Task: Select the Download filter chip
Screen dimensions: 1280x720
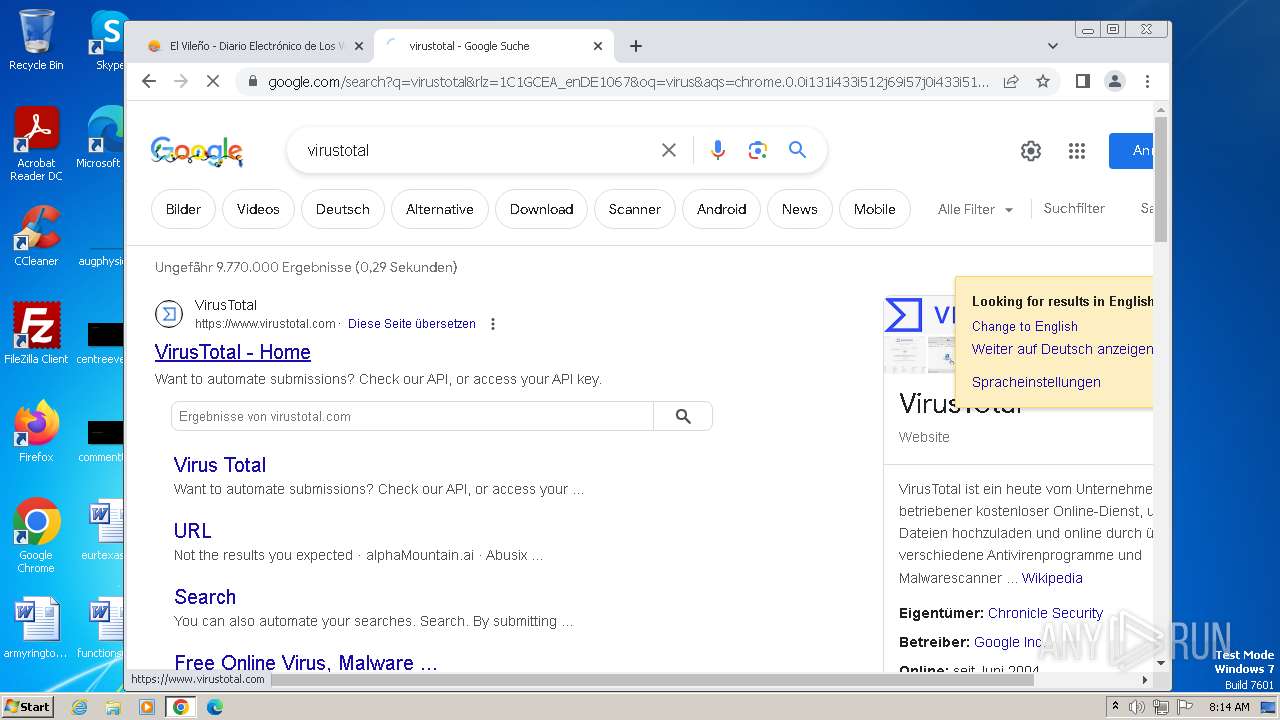Action: pyautogui.click(x=541, y=209)
